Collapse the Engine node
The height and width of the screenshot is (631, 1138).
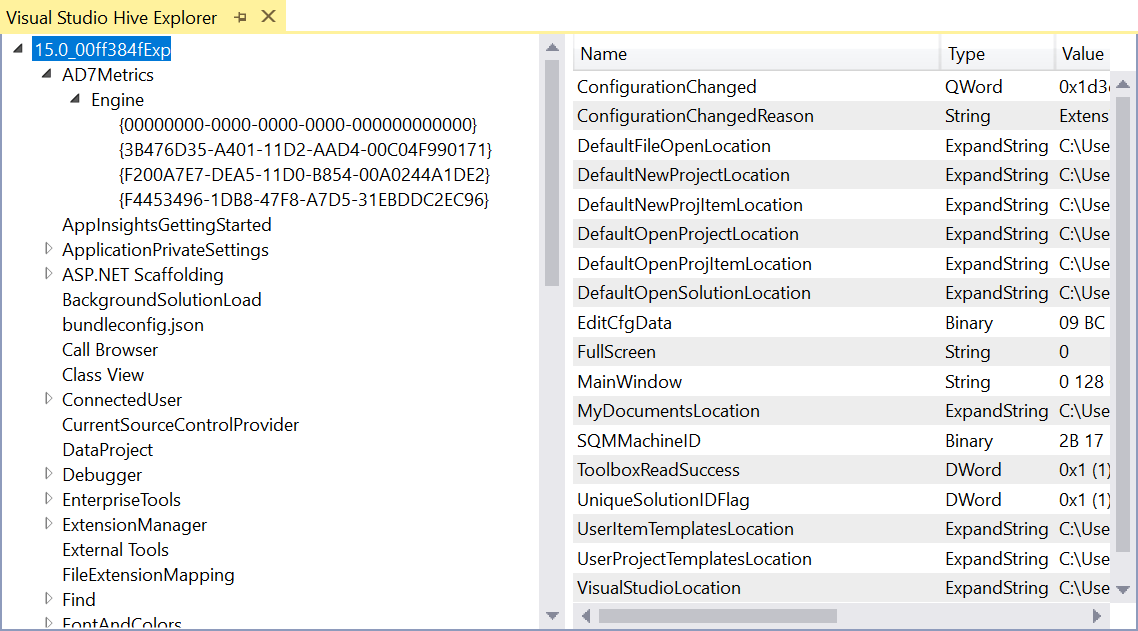75,99
